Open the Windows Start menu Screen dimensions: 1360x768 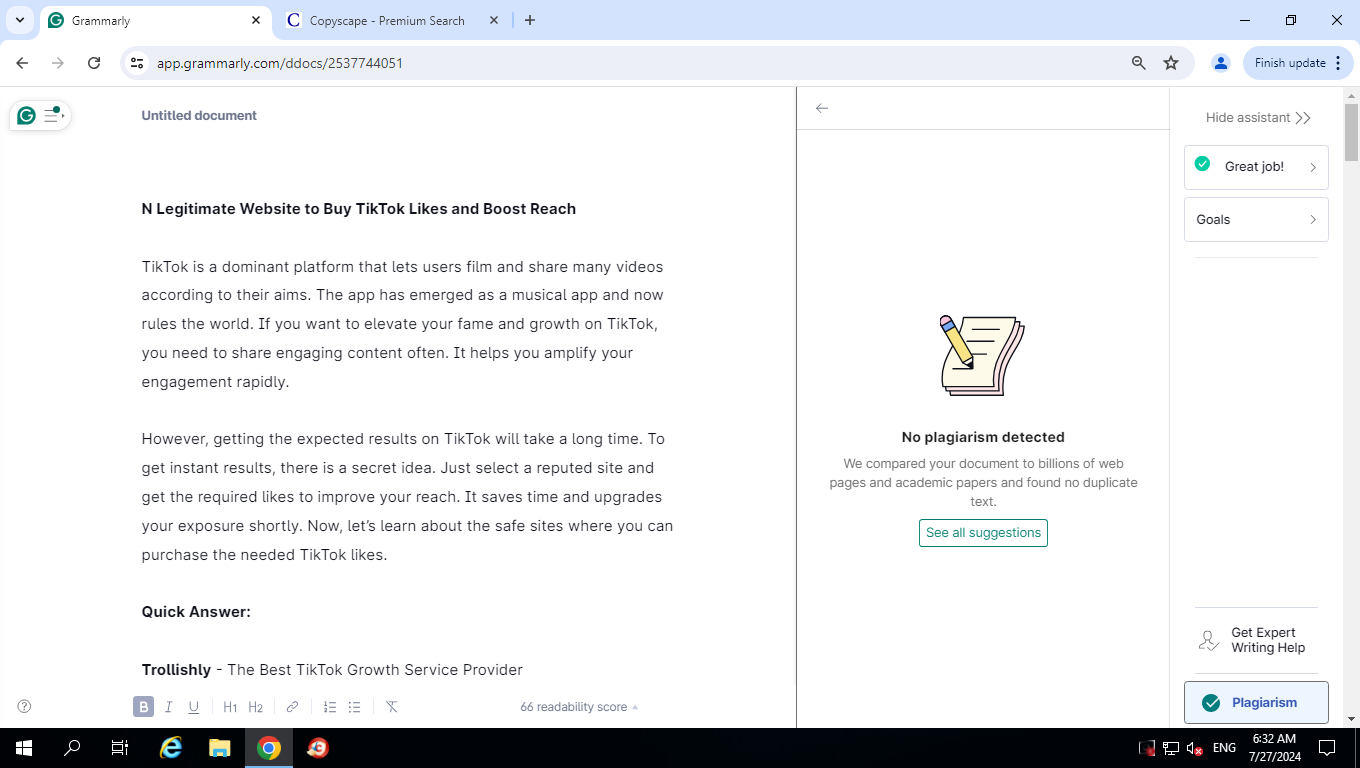pyautogui.click(x=23, y=748)
